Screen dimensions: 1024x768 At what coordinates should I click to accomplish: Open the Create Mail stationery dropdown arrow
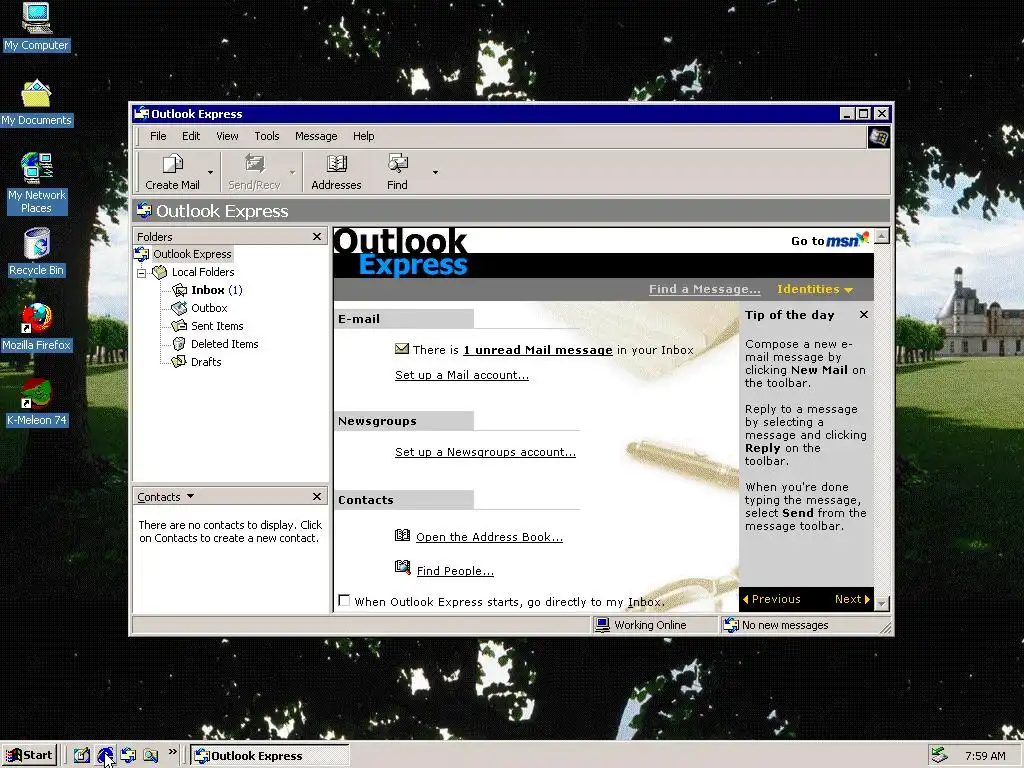point(210,172)
